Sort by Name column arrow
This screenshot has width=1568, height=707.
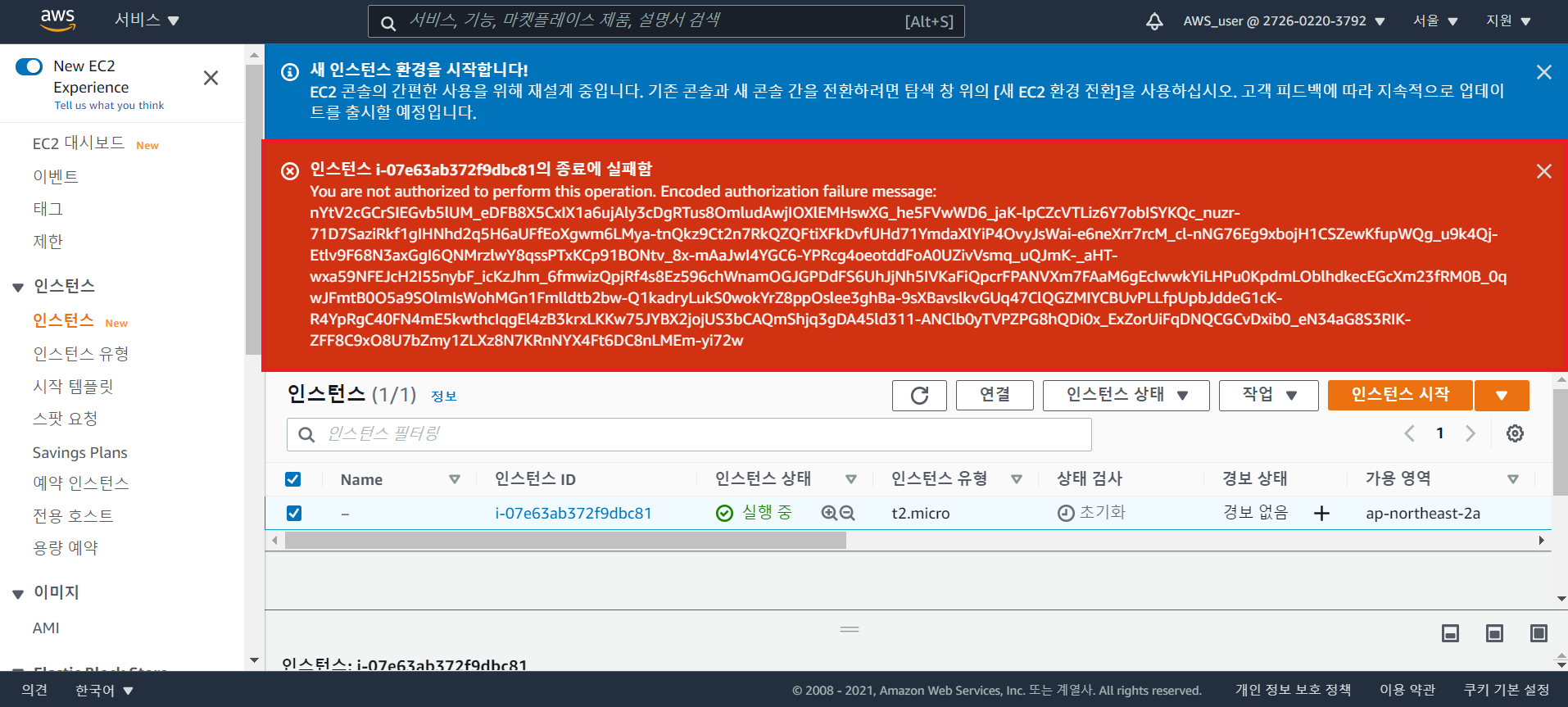point(455,479)
